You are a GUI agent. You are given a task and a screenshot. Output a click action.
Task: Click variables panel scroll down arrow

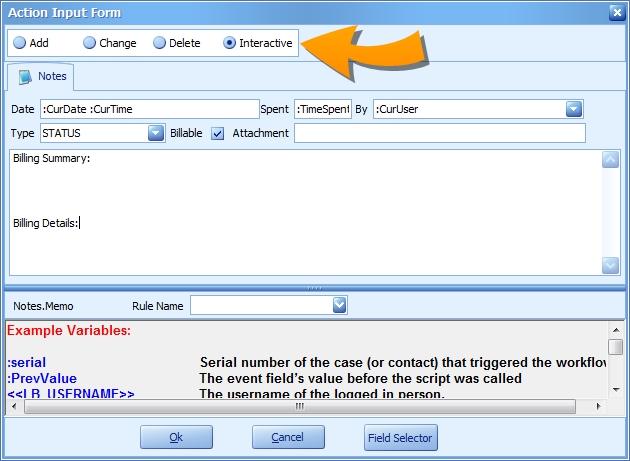(x=616, y=389)
